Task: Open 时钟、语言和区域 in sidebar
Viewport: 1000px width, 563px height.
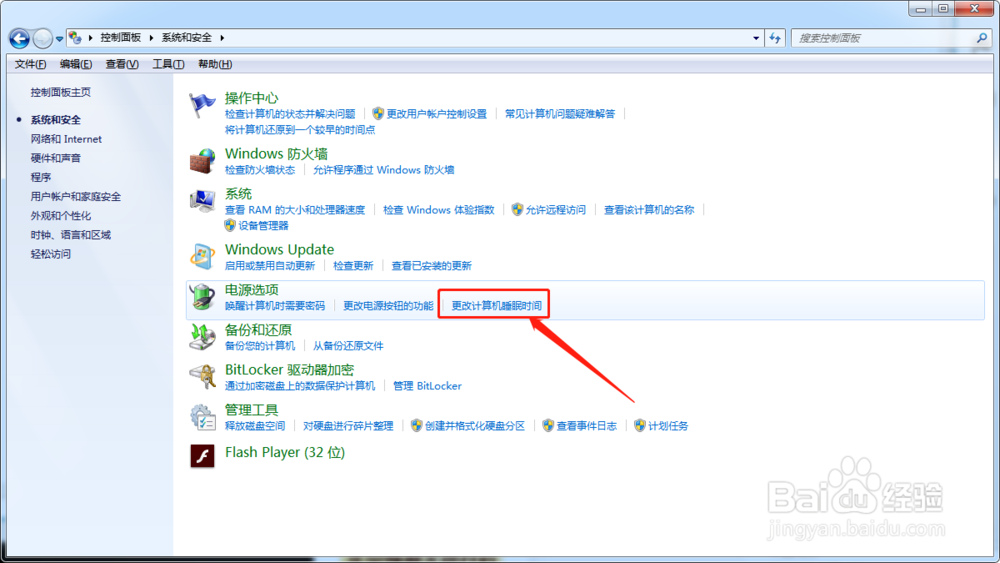Action: [71, 235]
